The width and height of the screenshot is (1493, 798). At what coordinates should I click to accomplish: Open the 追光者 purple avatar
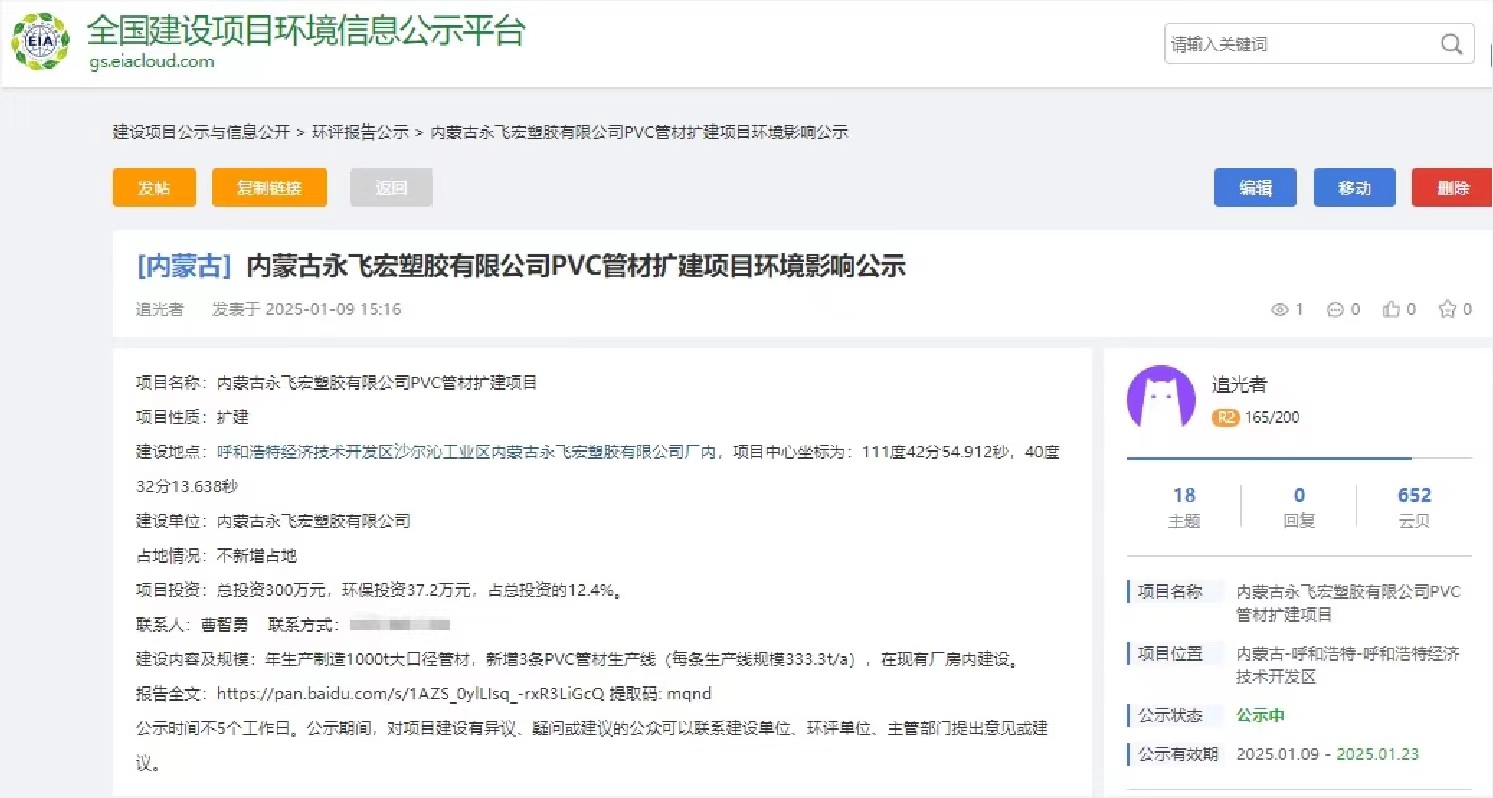pyautogui.click(x=1161, y=399)
